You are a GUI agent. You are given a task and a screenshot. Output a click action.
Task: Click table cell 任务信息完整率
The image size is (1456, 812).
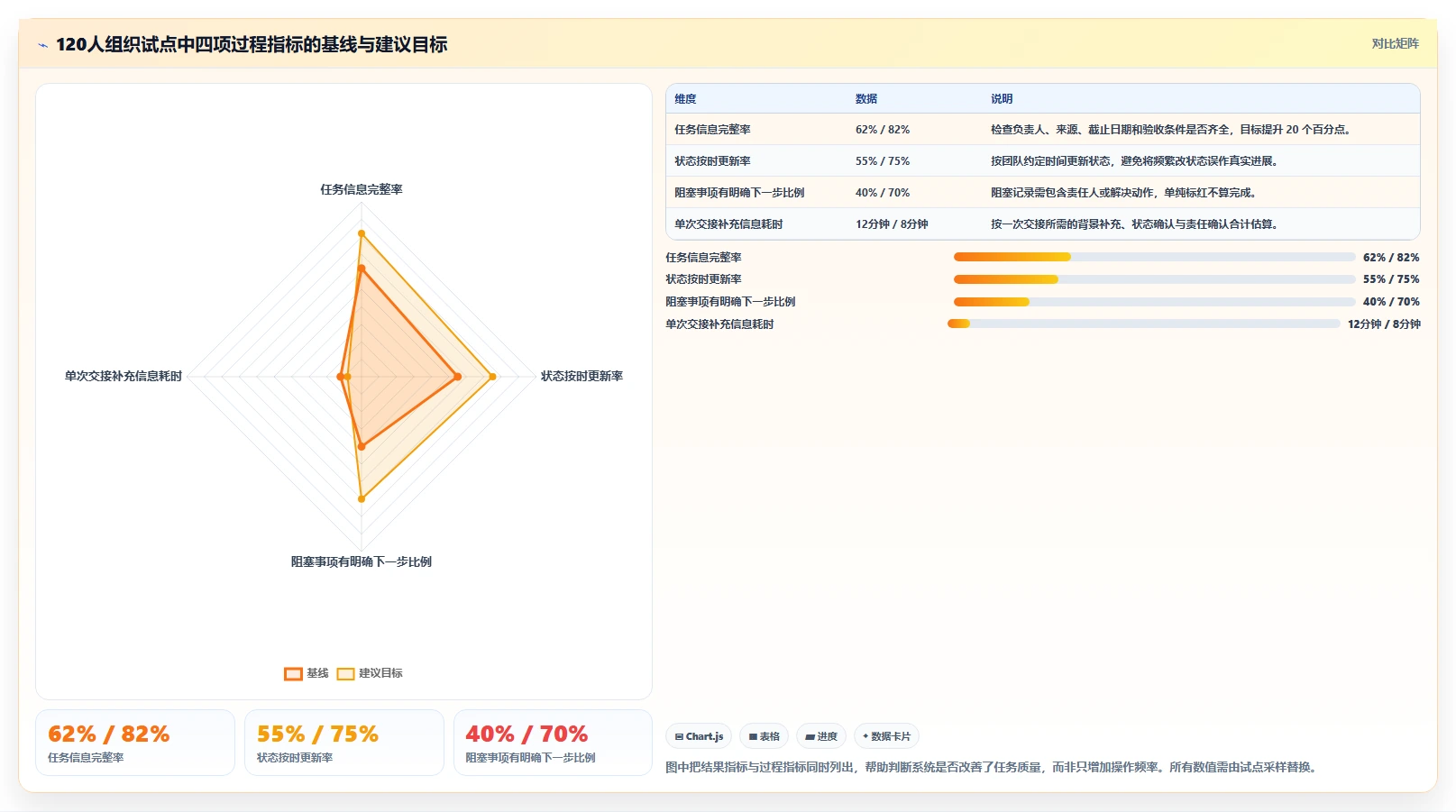712,130
